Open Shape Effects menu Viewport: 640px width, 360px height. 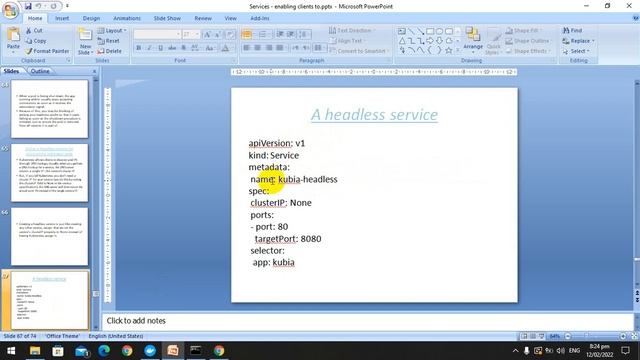(528, 51)
